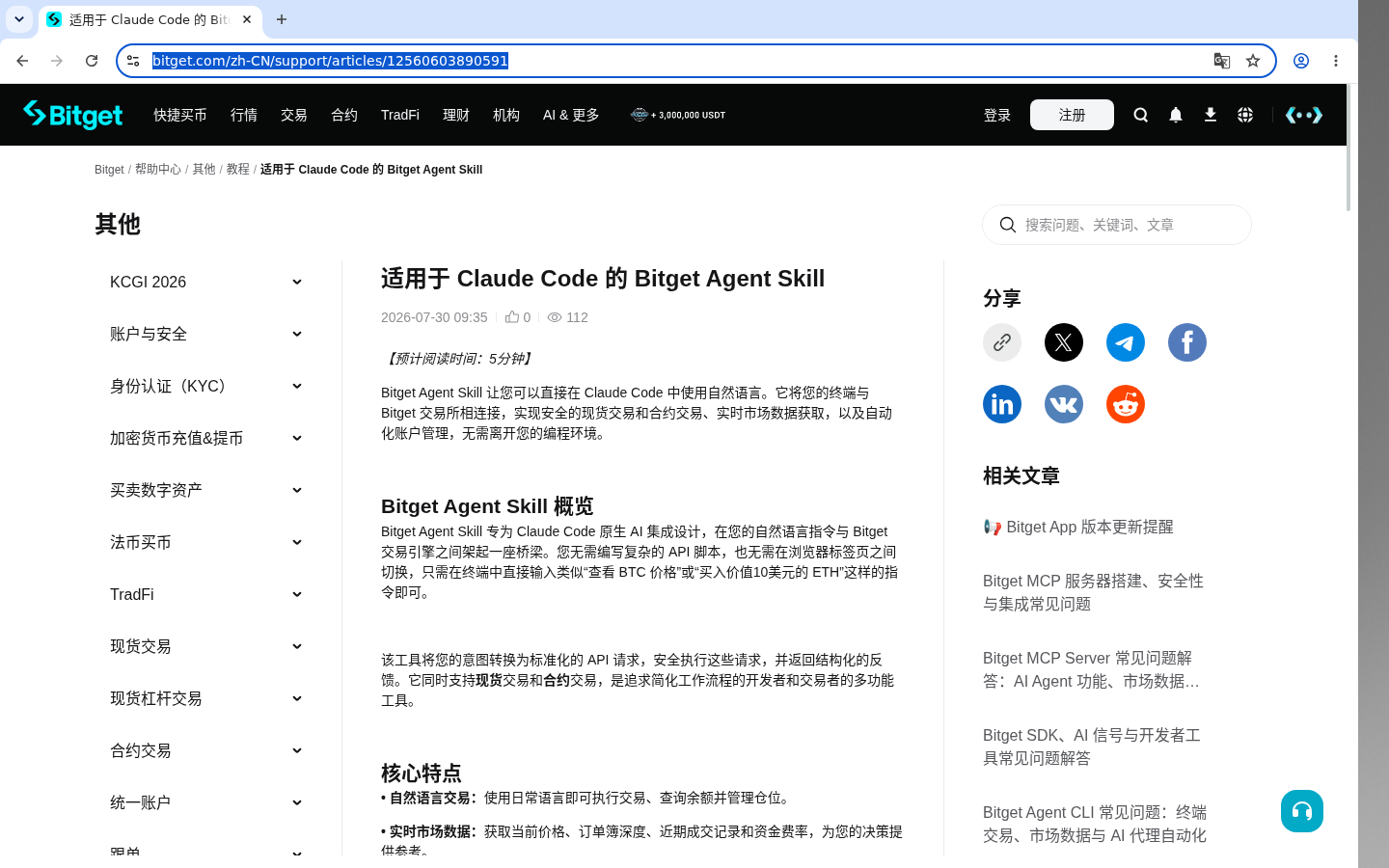This screenshot has height=868, width=1389.
Task: Open 快捷买币 nav menu
Action: click(x=180, y=115)
